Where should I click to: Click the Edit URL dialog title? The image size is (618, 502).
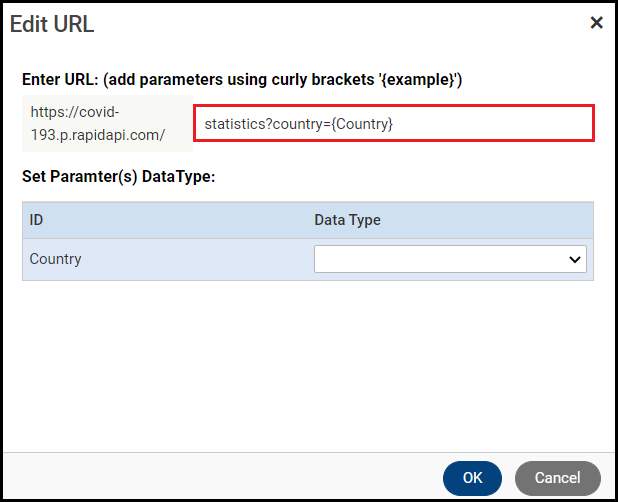52,24
